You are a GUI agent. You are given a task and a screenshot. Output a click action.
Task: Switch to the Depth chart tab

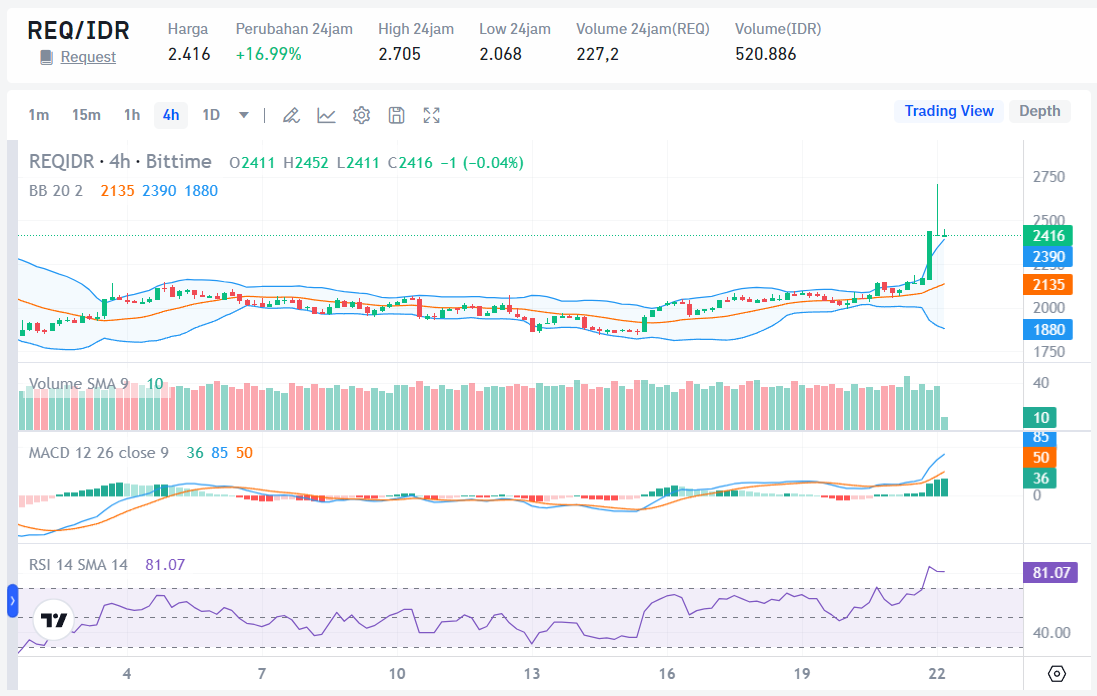click(1039, 111)
